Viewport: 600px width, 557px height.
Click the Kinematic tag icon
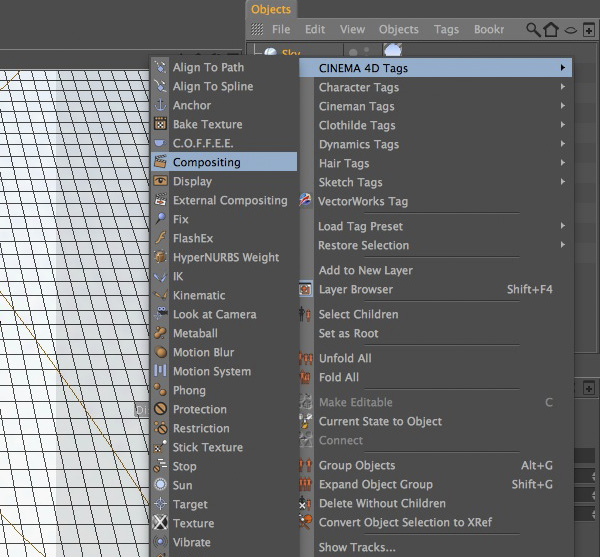[160, 295]
